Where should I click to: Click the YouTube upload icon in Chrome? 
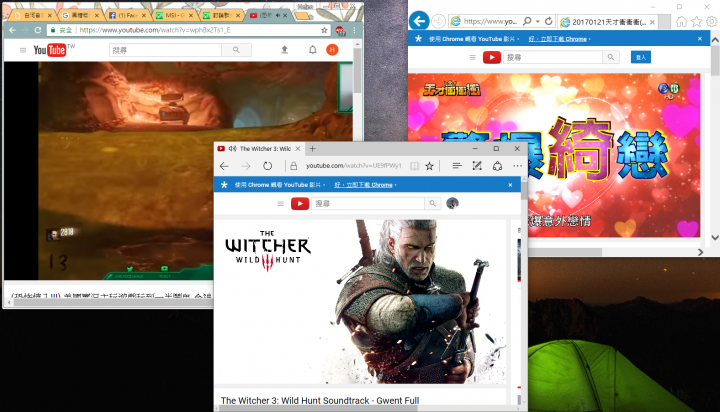tap(285, 50)
